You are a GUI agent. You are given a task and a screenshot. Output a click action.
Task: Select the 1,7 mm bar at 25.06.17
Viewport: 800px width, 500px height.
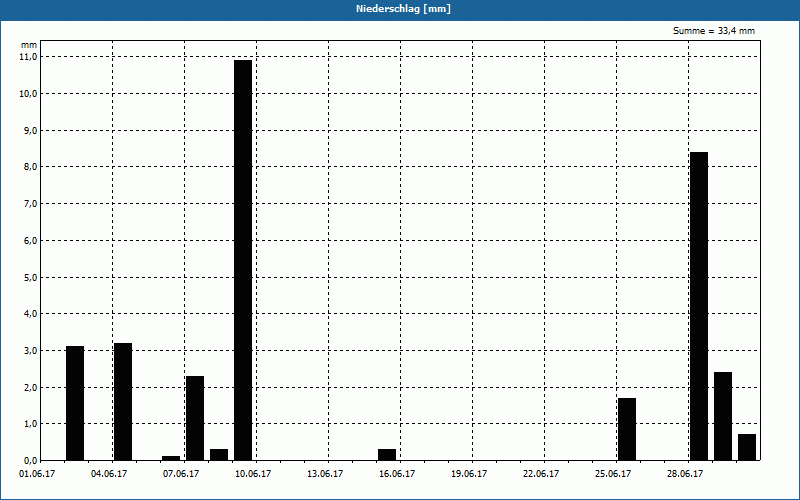(x=627, y=429)
